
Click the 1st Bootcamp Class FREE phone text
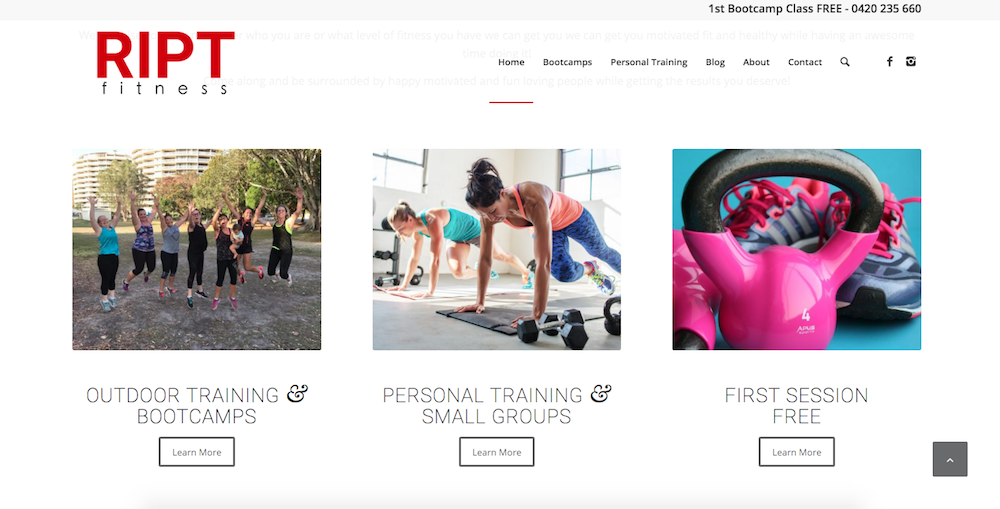point(814,9)
